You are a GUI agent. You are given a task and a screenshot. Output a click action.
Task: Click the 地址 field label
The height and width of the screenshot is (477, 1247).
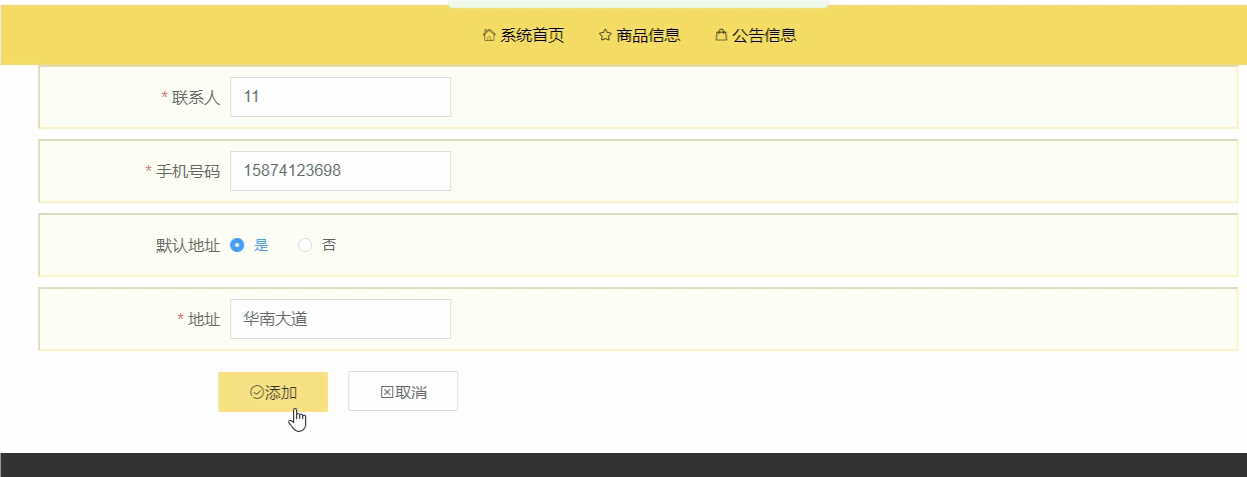(x=204, y=319)
